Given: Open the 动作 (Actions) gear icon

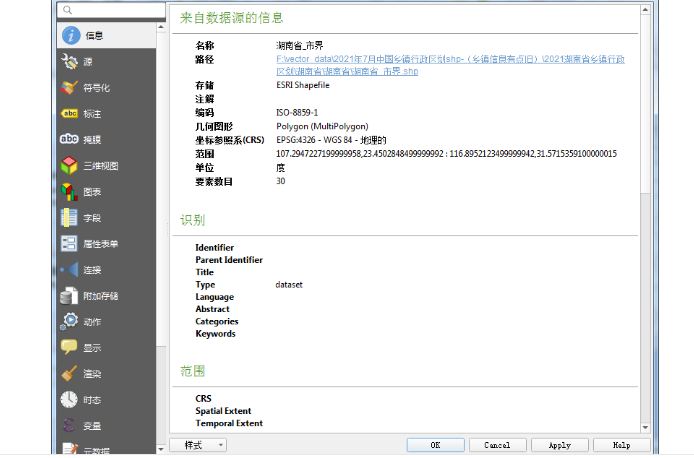Looking at the screenshot, I should tap(69, 322).
